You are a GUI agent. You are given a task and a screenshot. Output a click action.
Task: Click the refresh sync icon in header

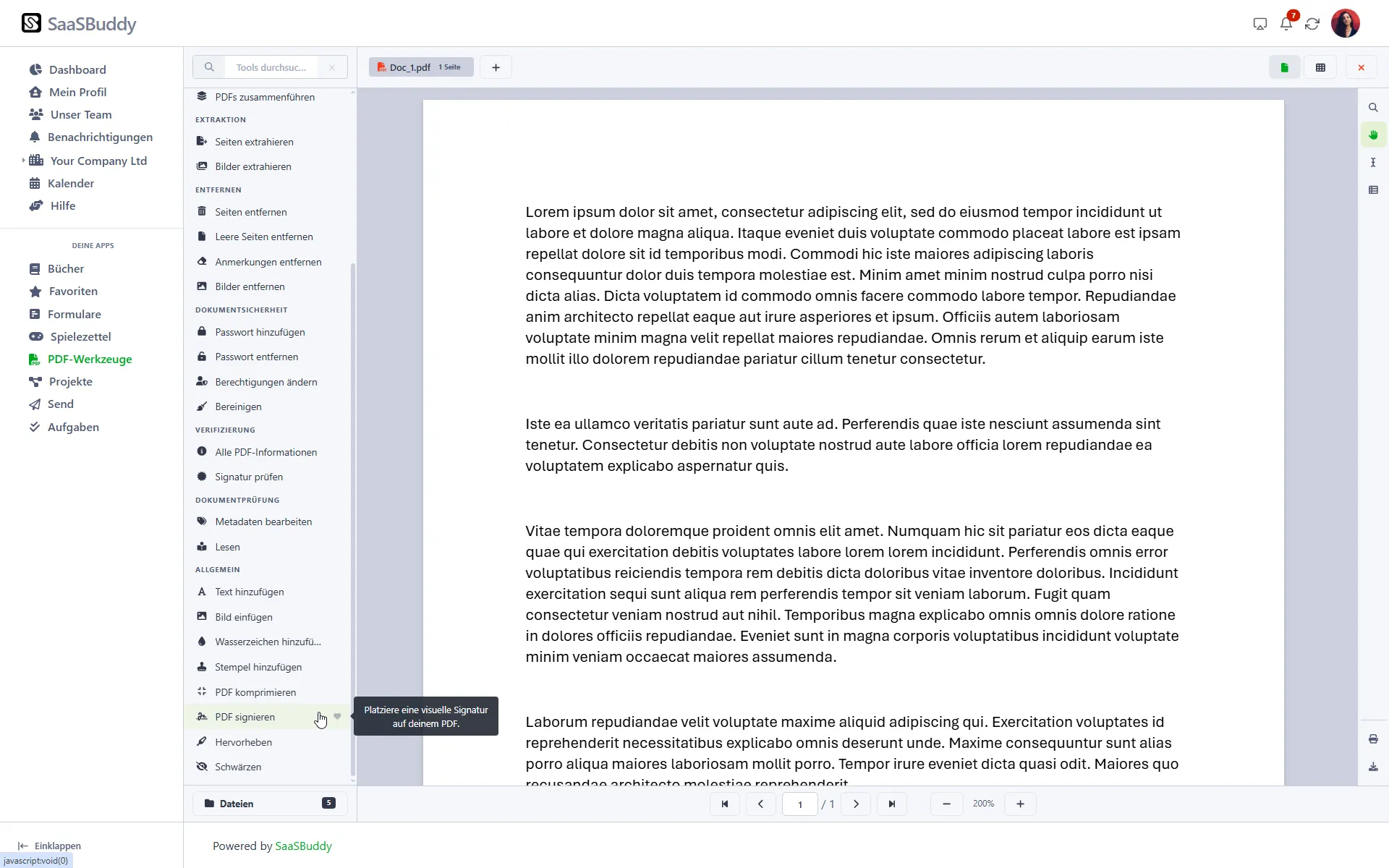click(1312, 24)
